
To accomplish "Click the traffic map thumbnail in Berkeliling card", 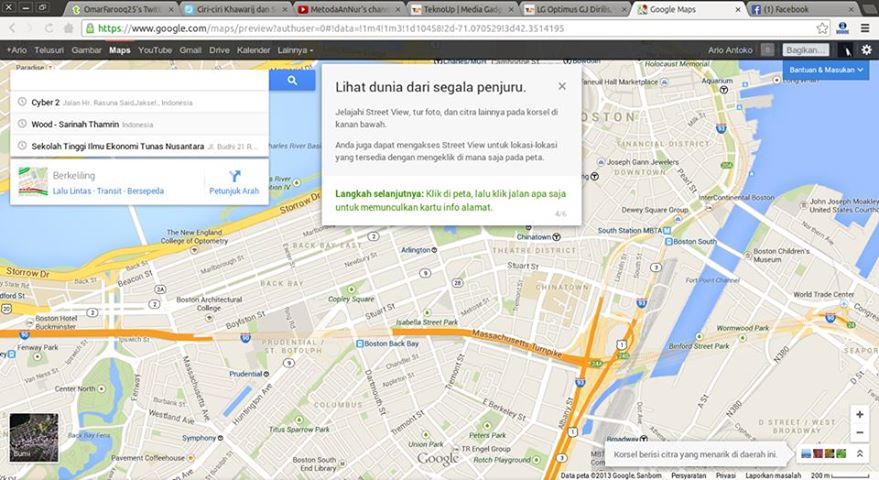I will [x=33, y=182].
